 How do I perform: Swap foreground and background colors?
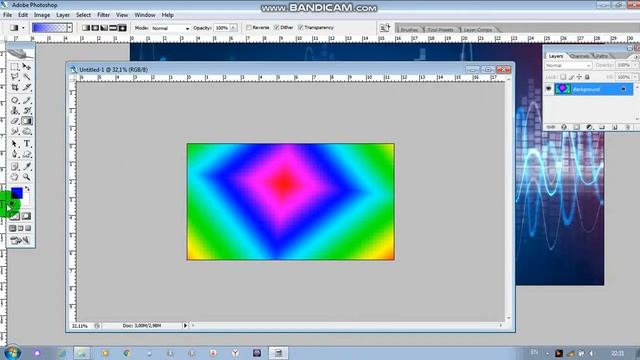point(27,189)
